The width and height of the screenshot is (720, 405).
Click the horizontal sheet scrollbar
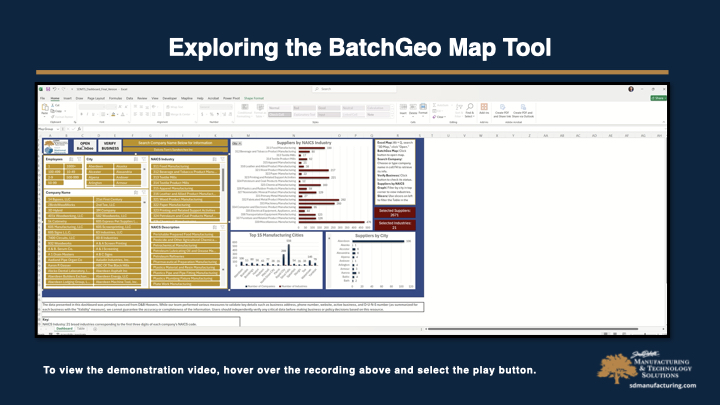[533, 329]
